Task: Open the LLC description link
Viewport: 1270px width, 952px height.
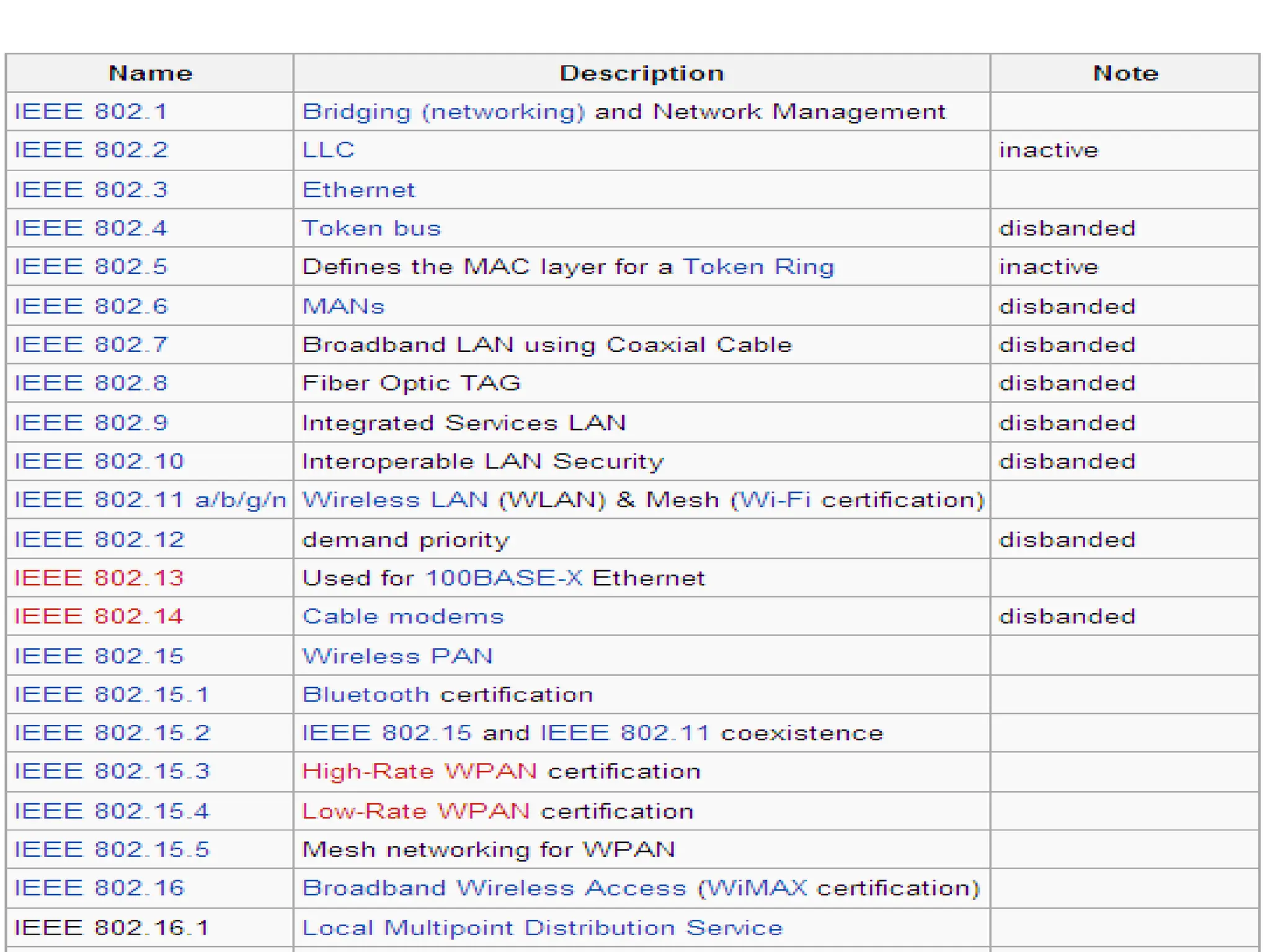Action: (328, 150)
